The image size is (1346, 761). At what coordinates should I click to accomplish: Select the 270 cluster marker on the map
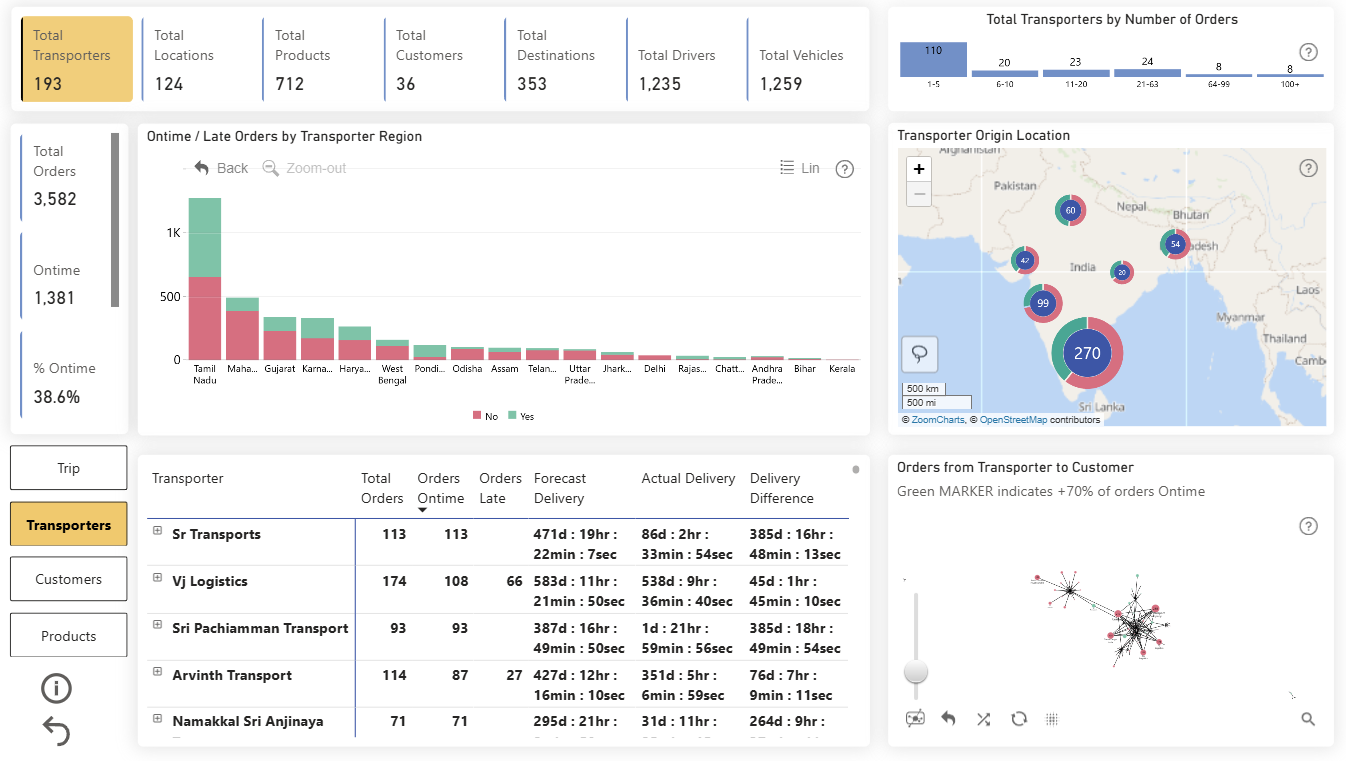tap(1087, 352)
